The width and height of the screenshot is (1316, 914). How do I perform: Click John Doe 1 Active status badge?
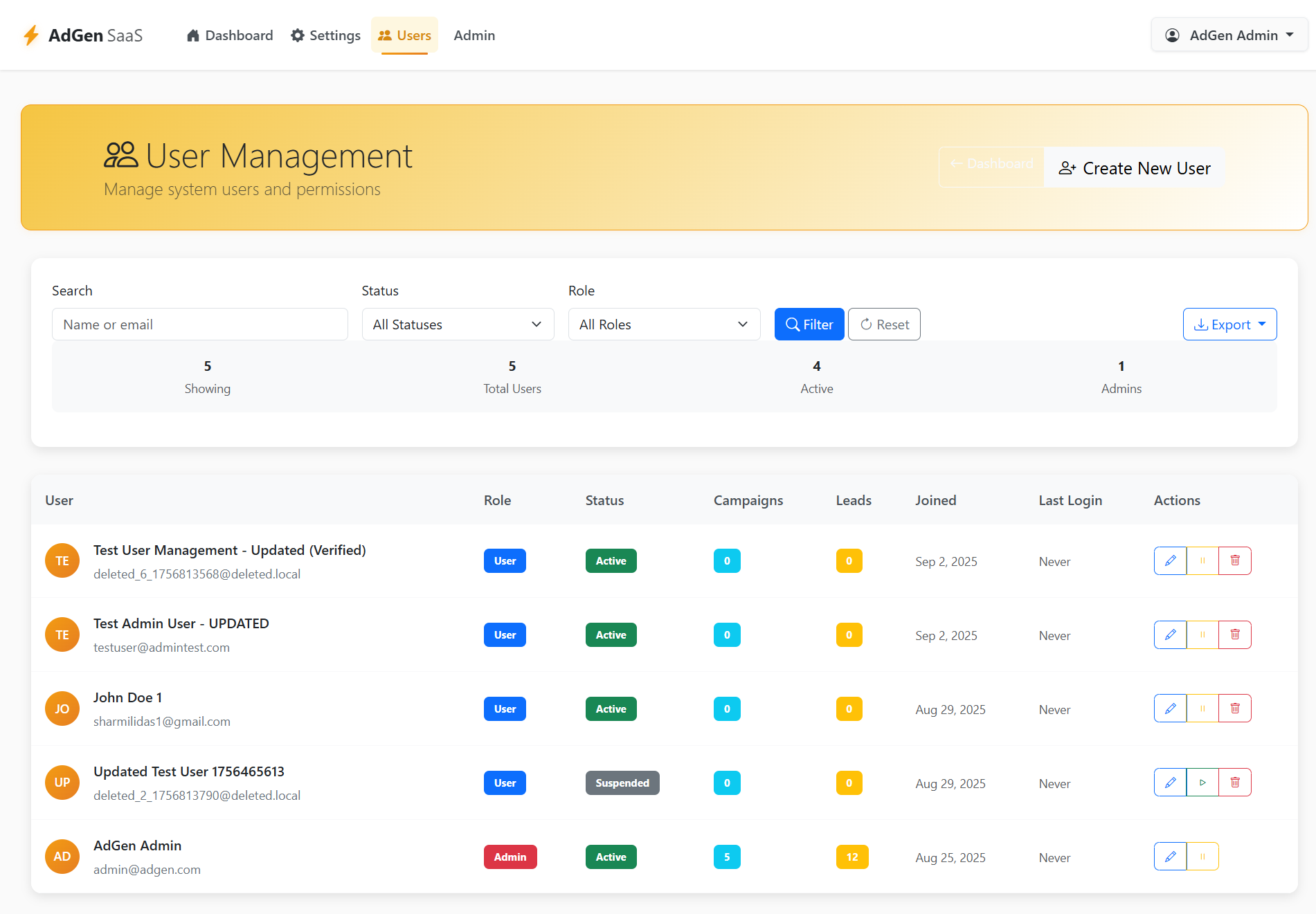coord(611,709)
